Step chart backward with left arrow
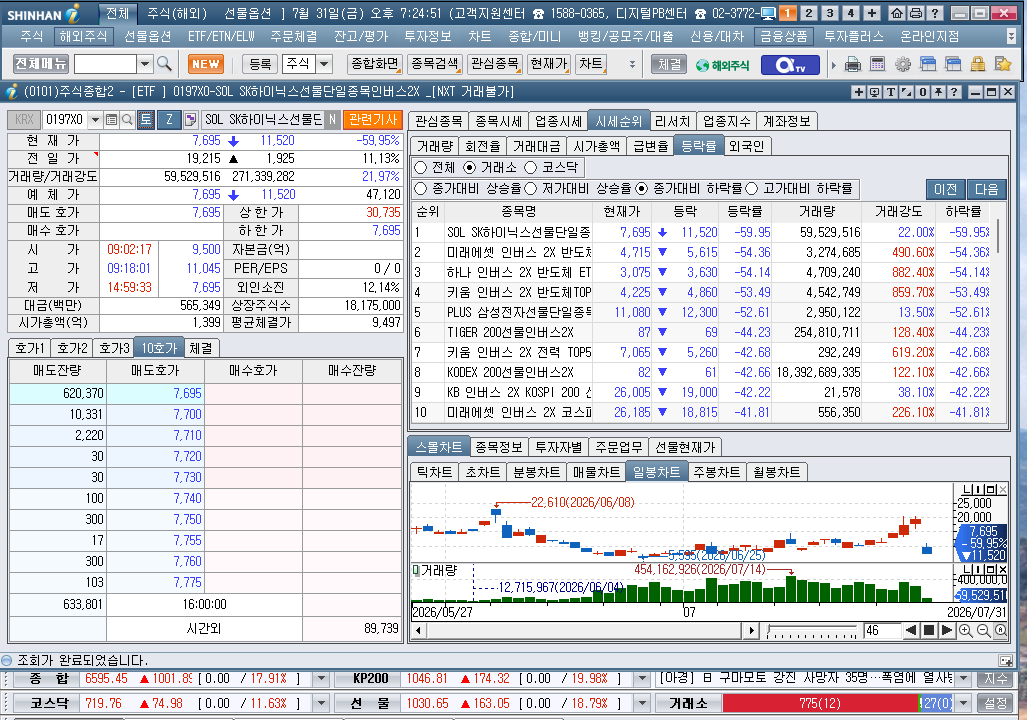Image resolution: width=1027 pixels, height=720 pixels. click(x=911, y=630)
